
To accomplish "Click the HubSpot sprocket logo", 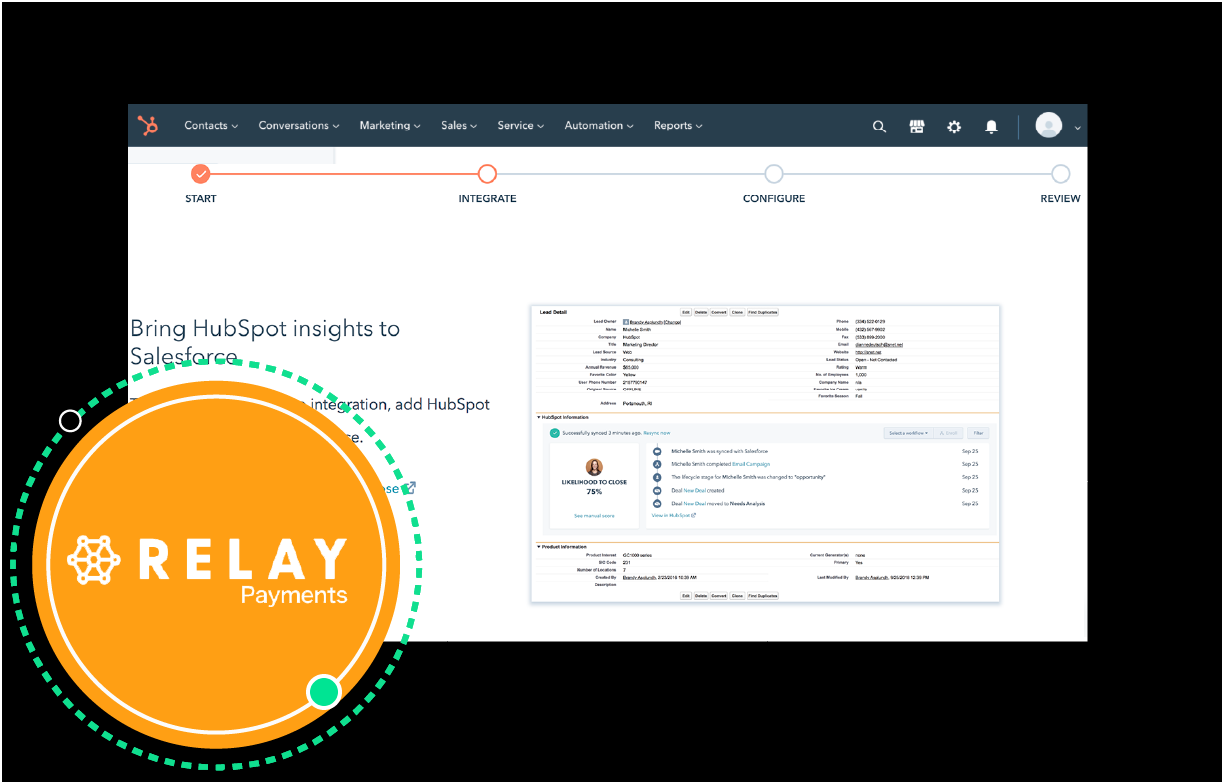I will 148,126.
